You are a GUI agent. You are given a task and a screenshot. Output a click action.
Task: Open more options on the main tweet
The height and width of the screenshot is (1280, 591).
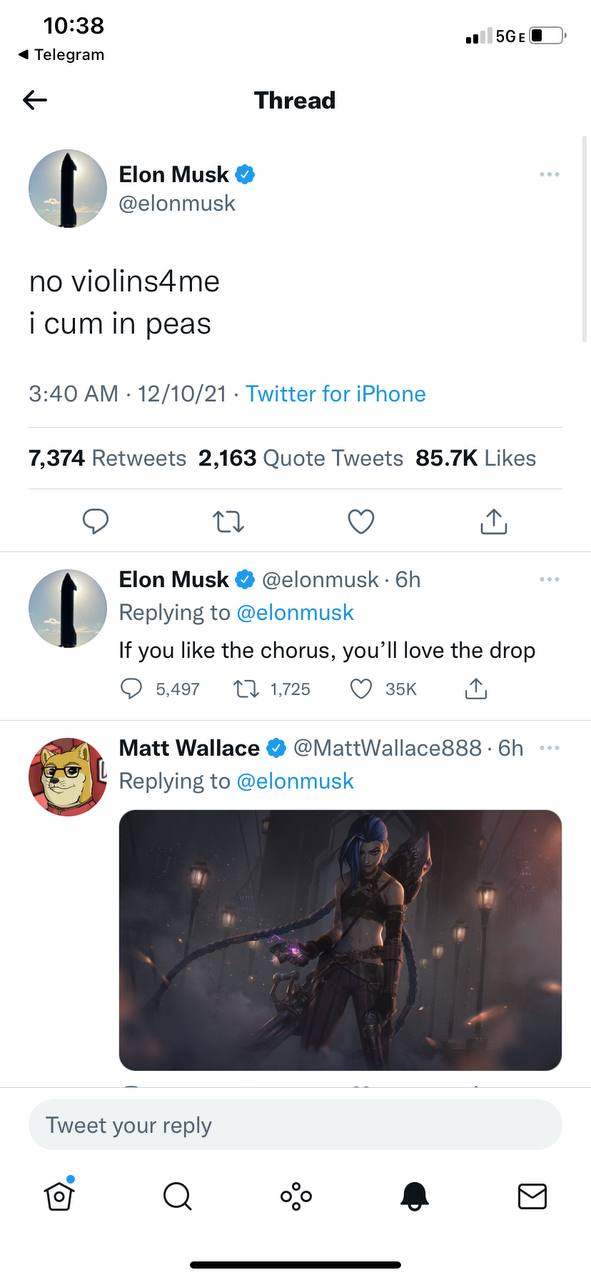[x=549, y=174]
